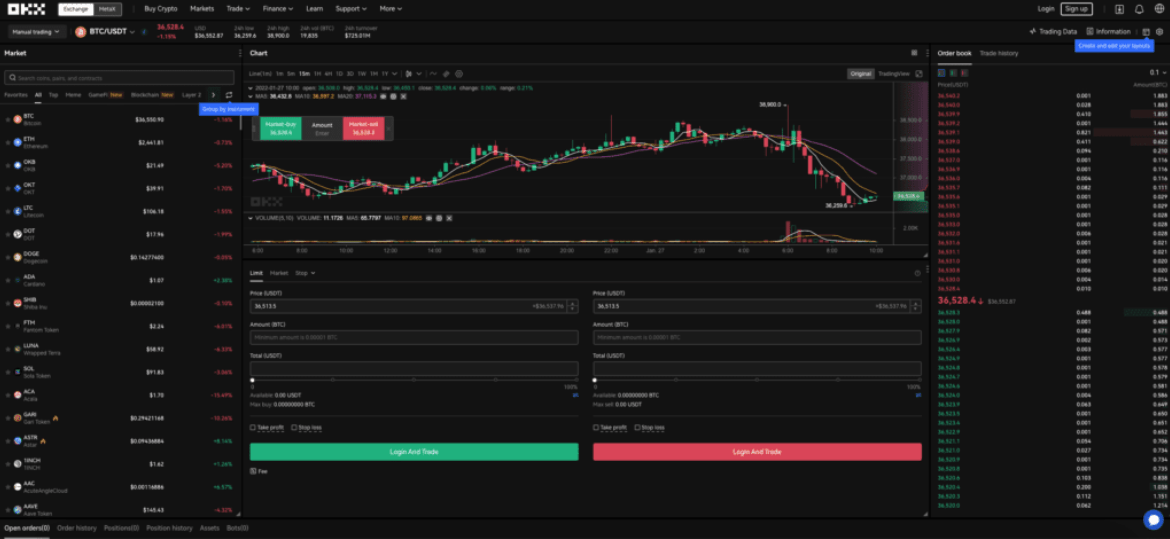Image resolution: width=1170 pixels, height=539 pixels.
Task: Open the Manual trading dropdown
Action: pos(37,32)
